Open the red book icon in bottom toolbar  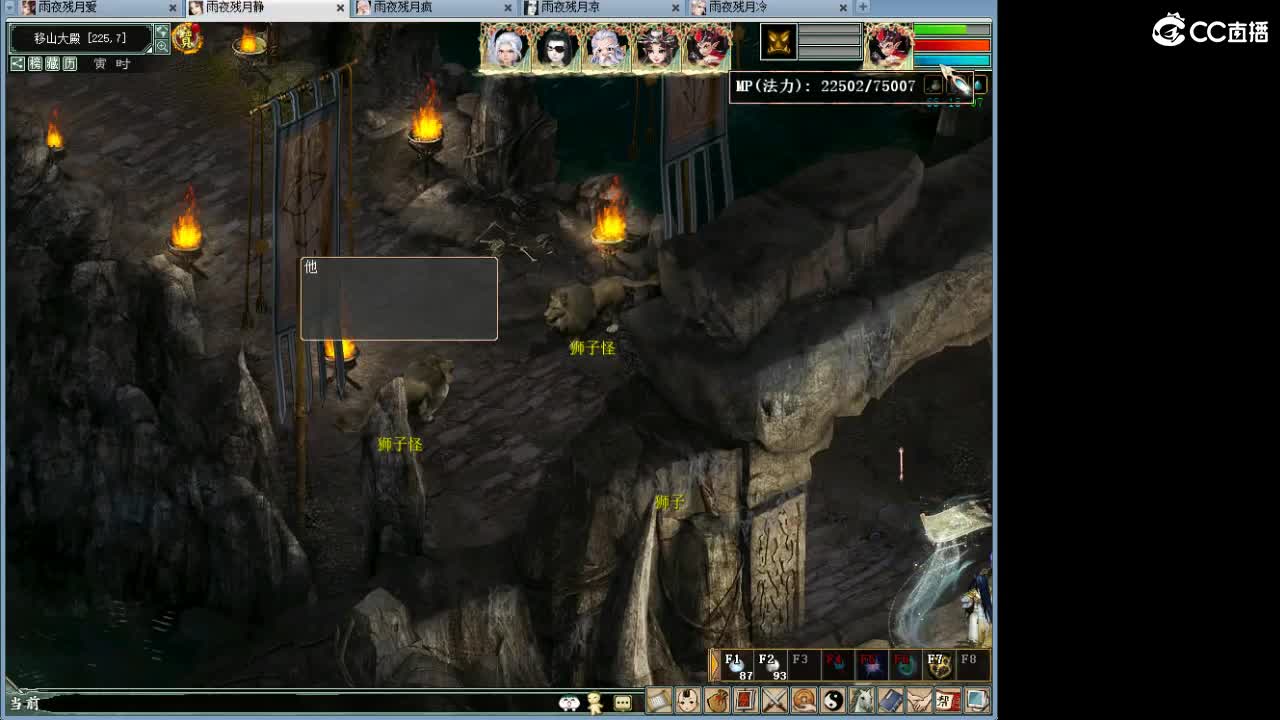pos(746,700)
